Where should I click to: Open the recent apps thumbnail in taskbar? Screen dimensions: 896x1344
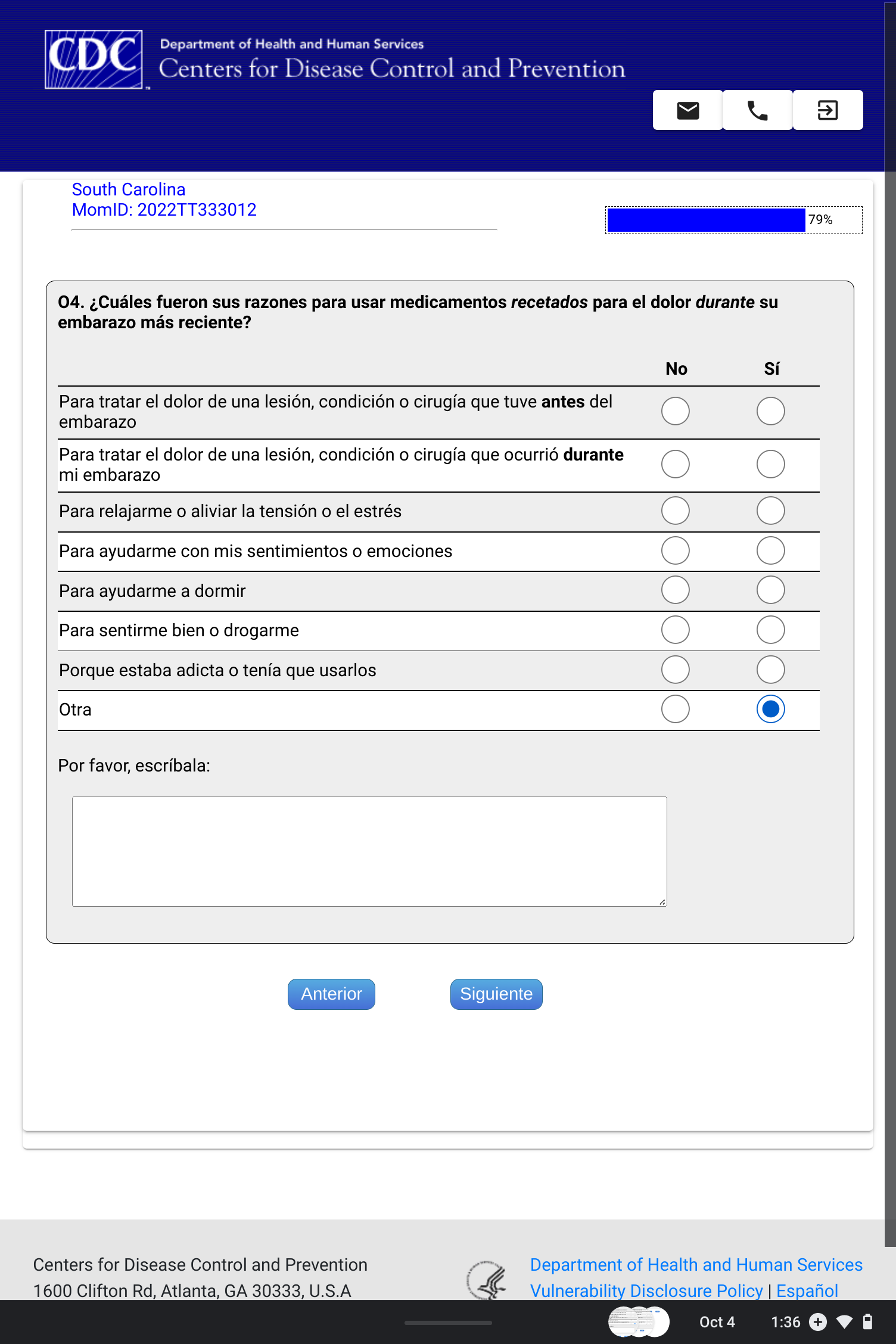pyautogui.click(x=638, y=1322)
